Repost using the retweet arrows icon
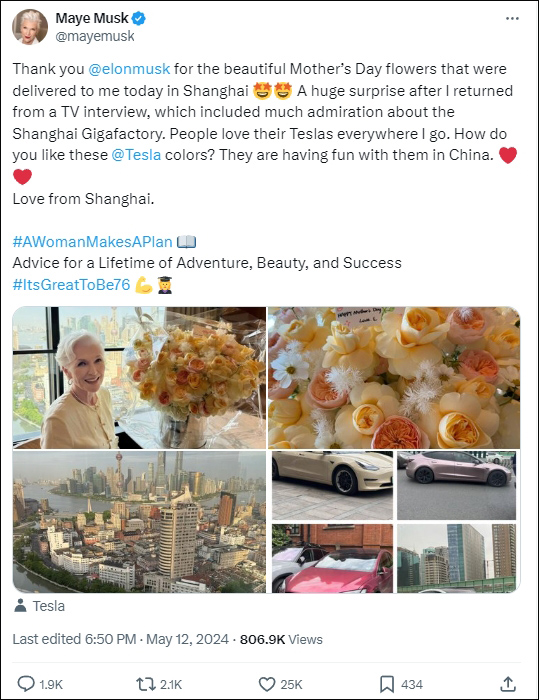Screen dimensions: 539x700 click(146, 683)
